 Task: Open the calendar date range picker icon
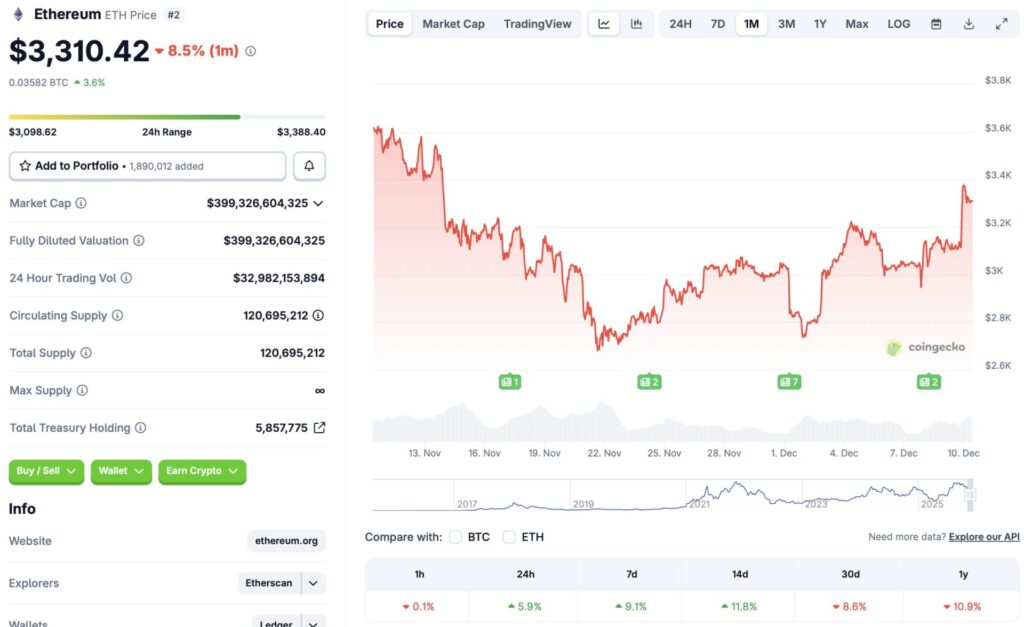[x=935, y=23]
